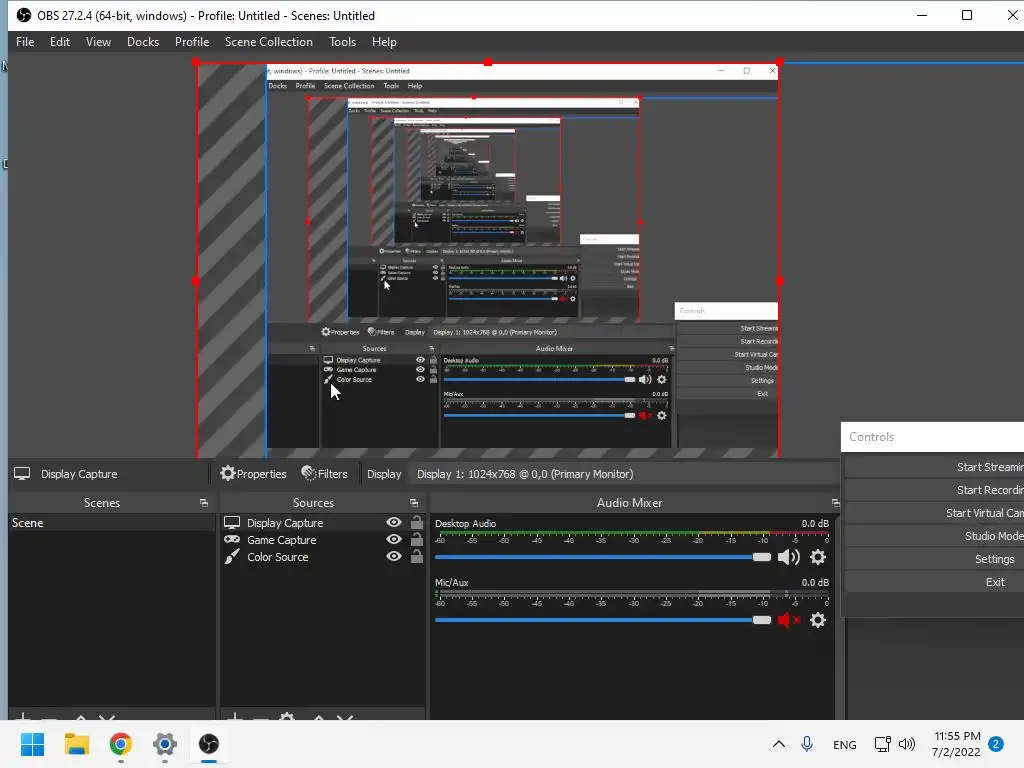Lock the Game Capture source

tap(417, 539)
